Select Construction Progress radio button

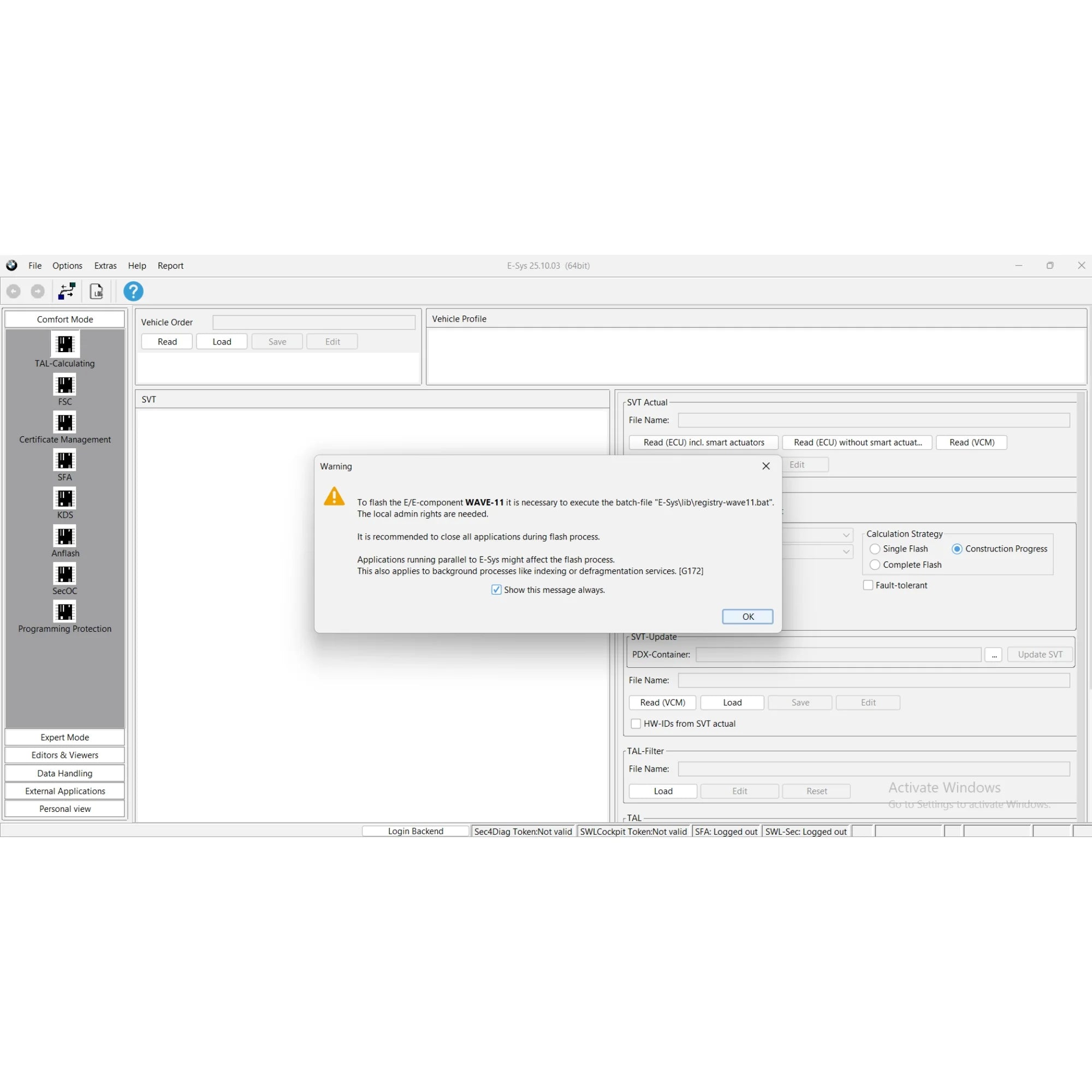click(x=957, y=549)
